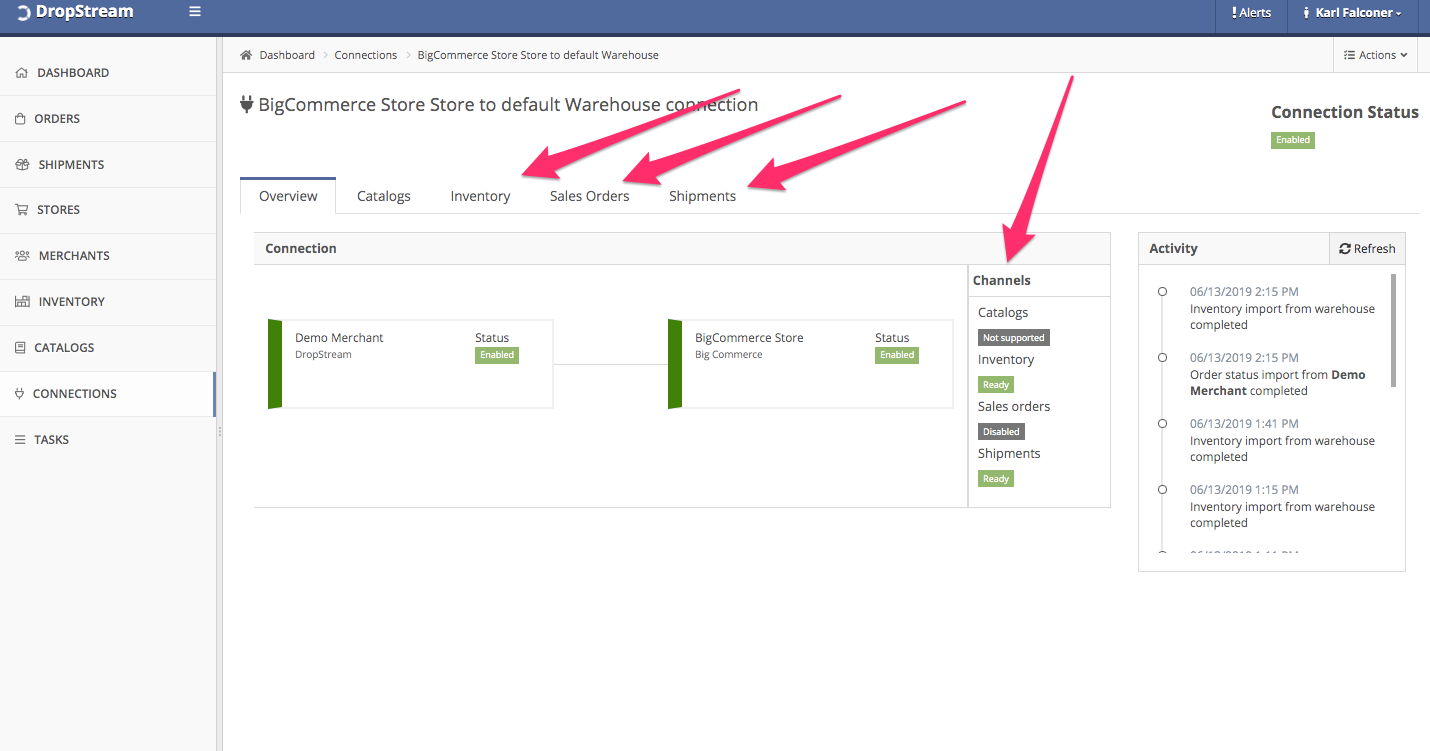The height and width of the screenshot is (751, 1430).
Task: Click the sidebar collapse divider handle
Action: (x=219, y=431)
